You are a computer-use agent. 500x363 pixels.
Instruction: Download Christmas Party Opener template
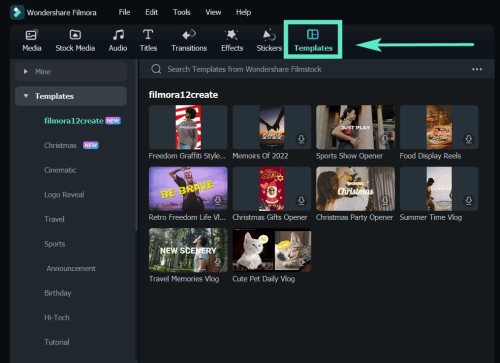point(385,200)
